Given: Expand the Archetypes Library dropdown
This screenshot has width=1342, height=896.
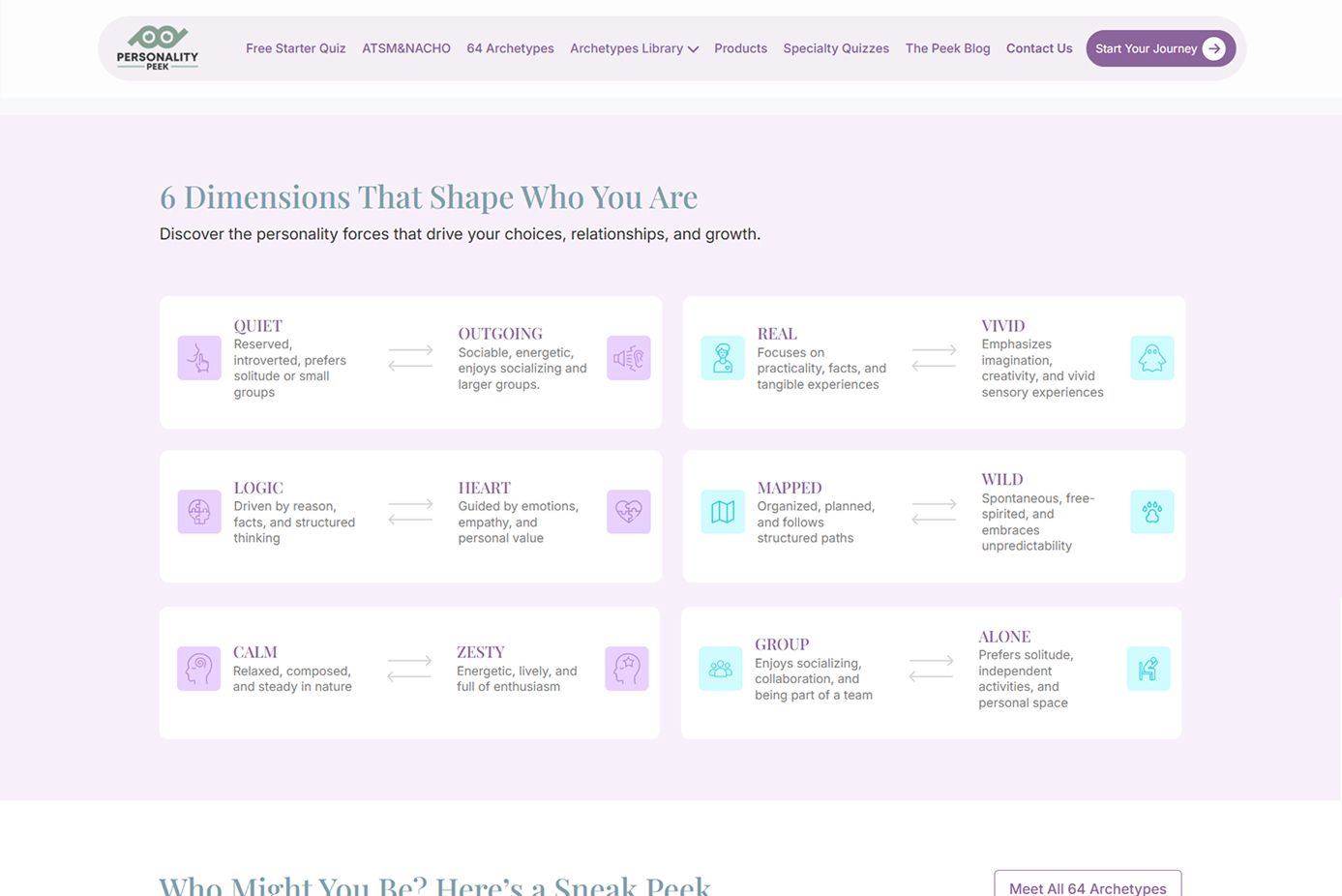Looking at the screenshot, I should (634, 48).
